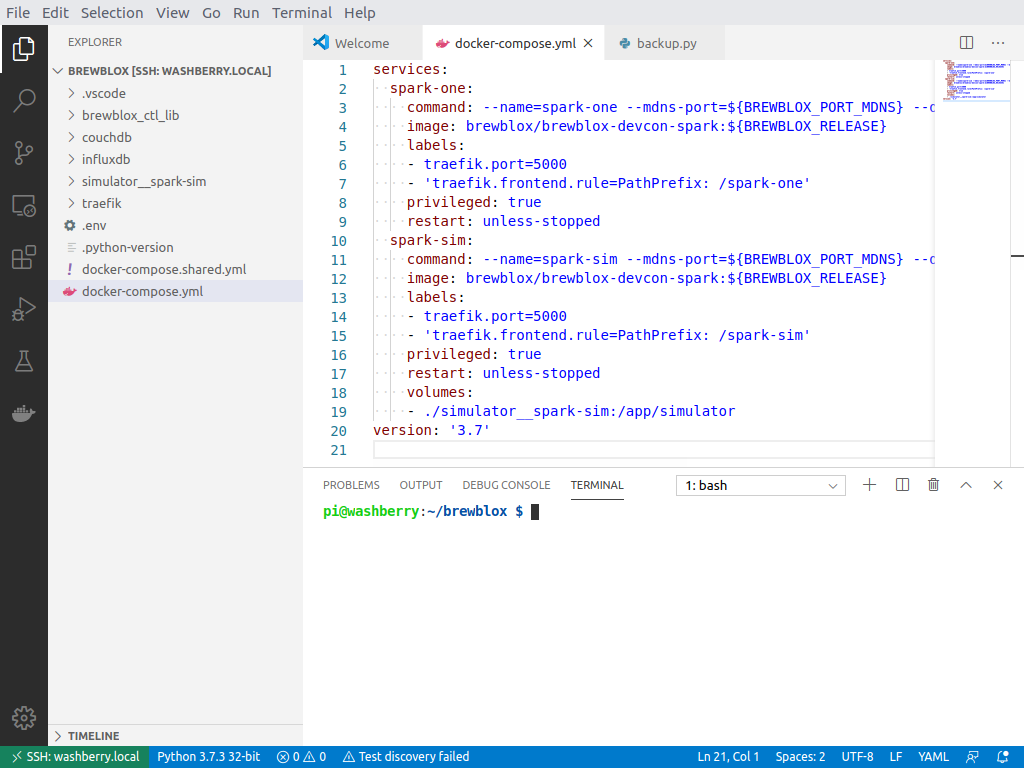1024x768 pixels.
Task: Click the Ln 21, Col 1 indicator
Action: 728,757
